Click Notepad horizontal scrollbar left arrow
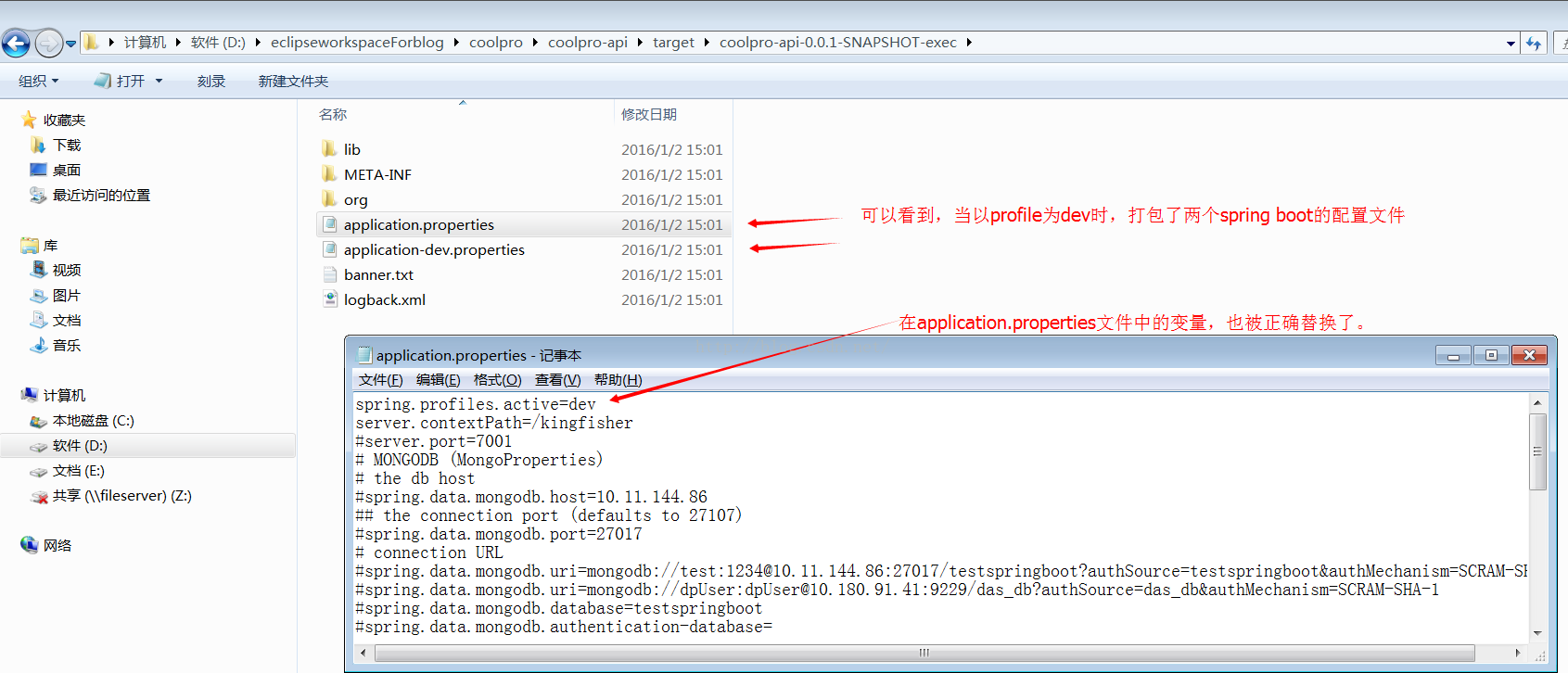This screenshot has height=673, width=1568. coord(363,653)
